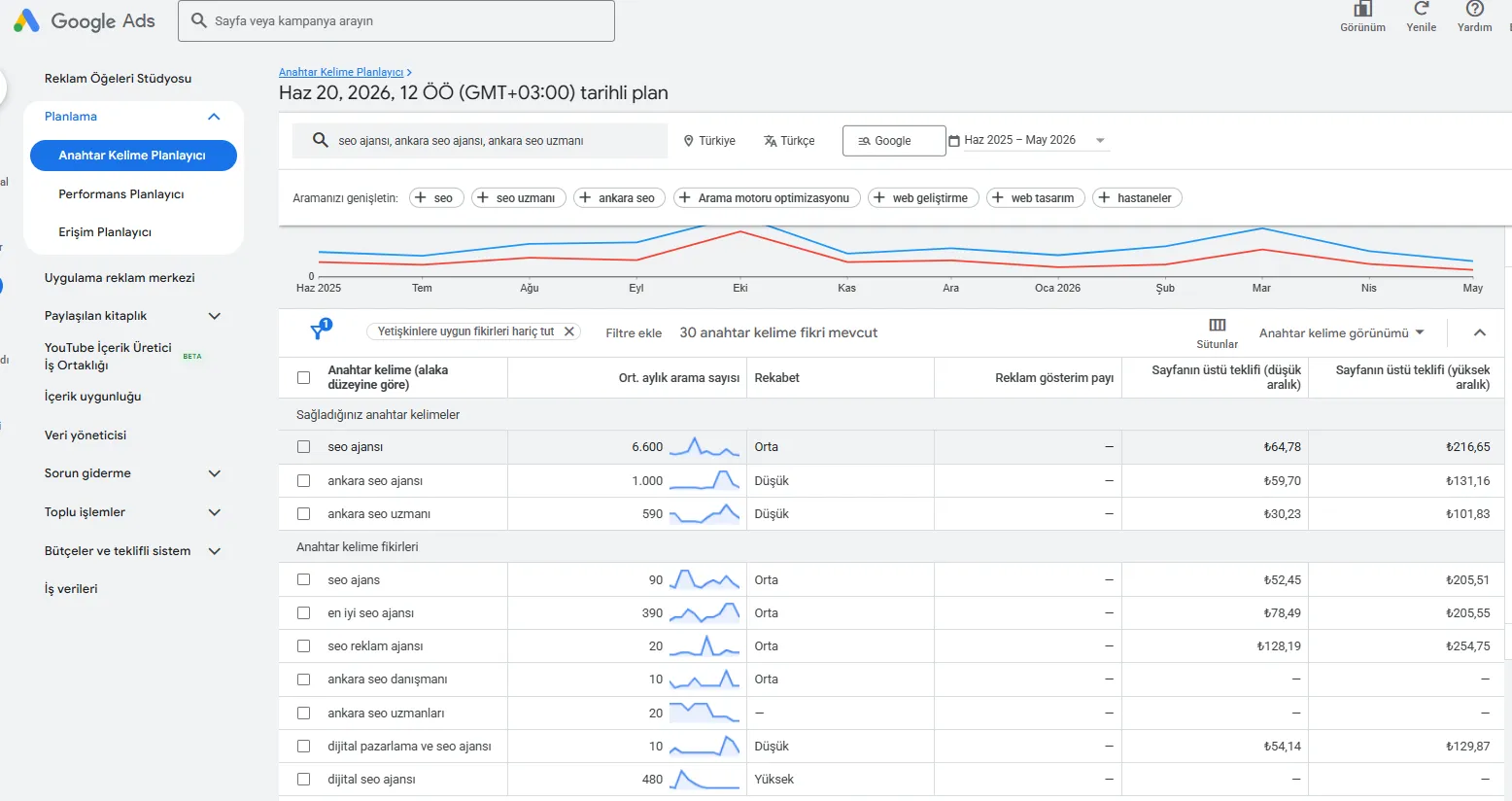Expand Sorun giderme menu
The image size is (1512, 801).
[x=215, y=473]
